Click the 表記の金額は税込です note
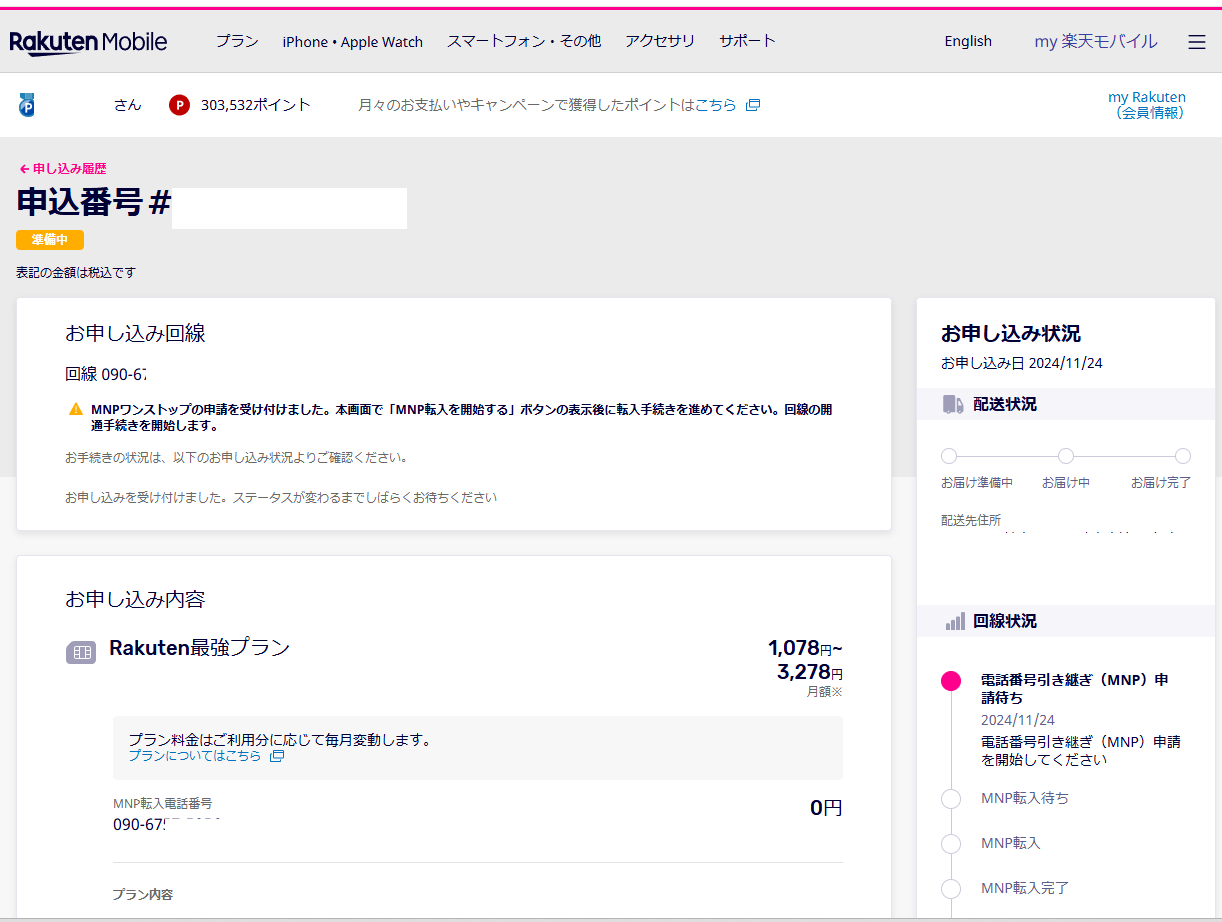The height and width of the screenshot is (922, 1222). (x=76, y=272)
